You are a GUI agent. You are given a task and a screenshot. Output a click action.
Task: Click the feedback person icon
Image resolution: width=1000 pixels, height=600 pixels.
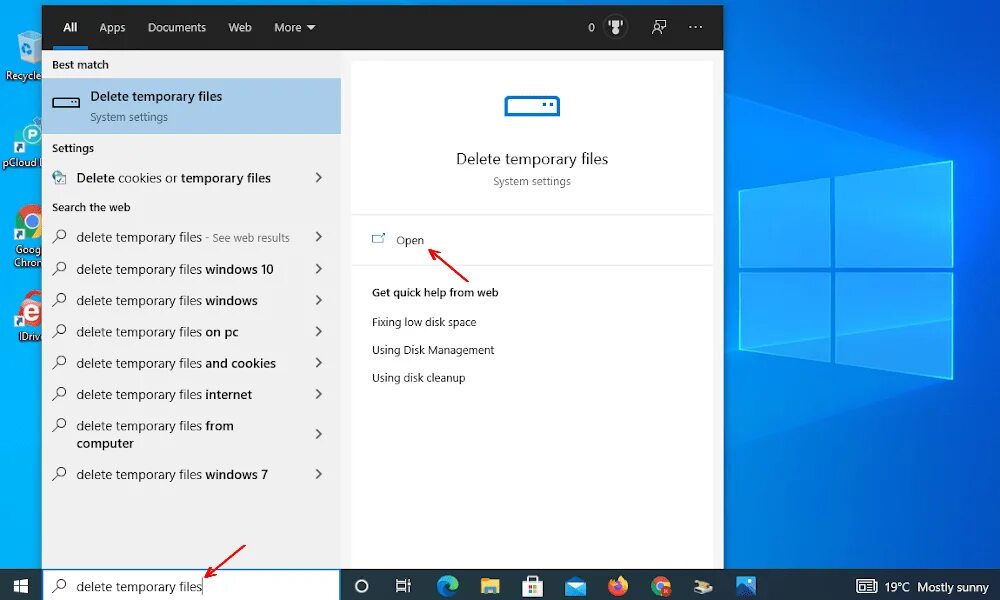659,27
